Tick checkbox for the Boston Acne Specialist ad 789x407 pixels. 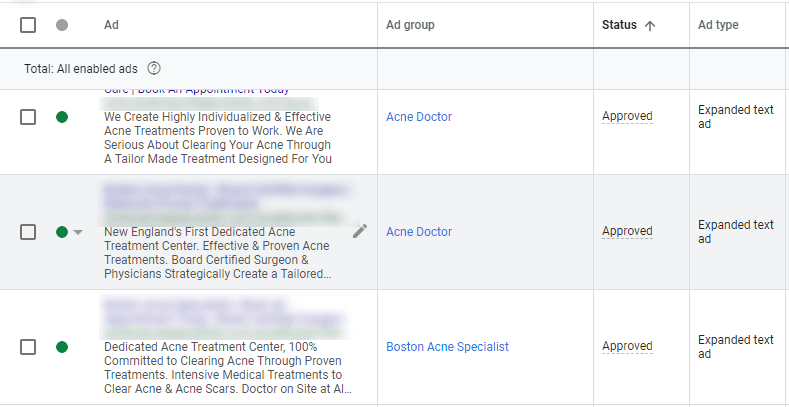point(28,347)
